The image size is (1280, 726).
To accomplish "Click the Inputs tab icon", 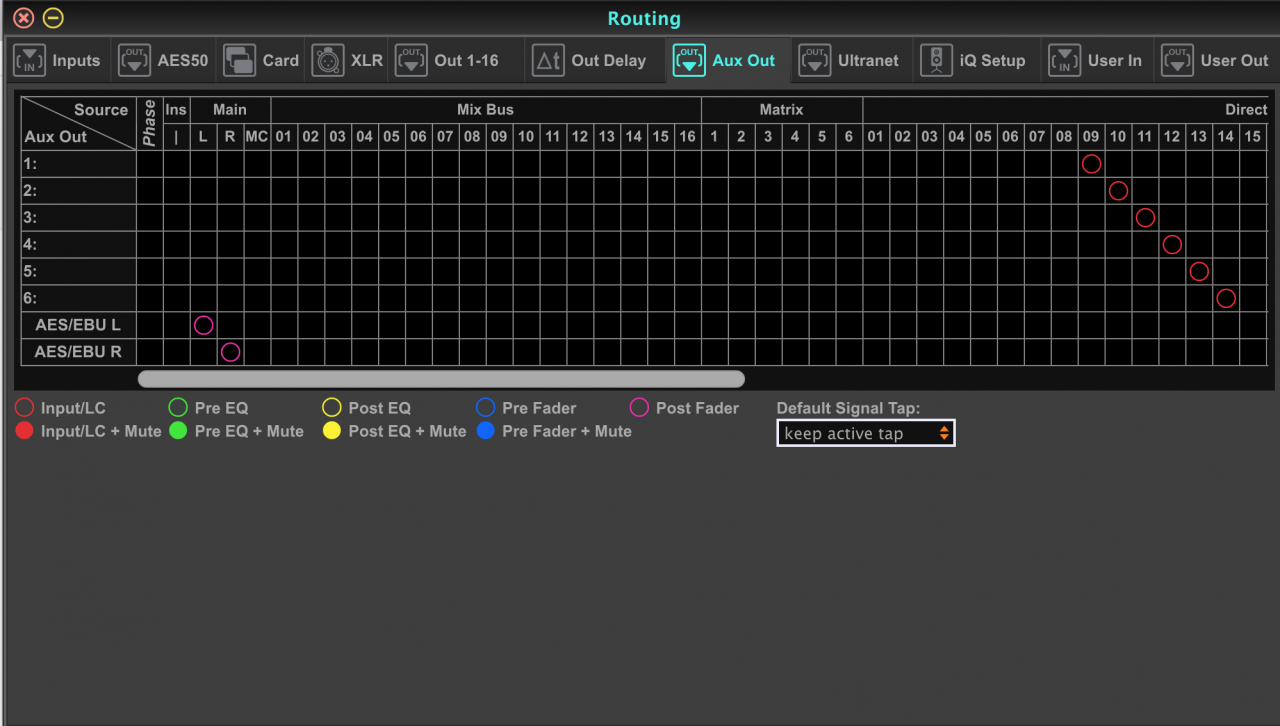I will point(29,60).
